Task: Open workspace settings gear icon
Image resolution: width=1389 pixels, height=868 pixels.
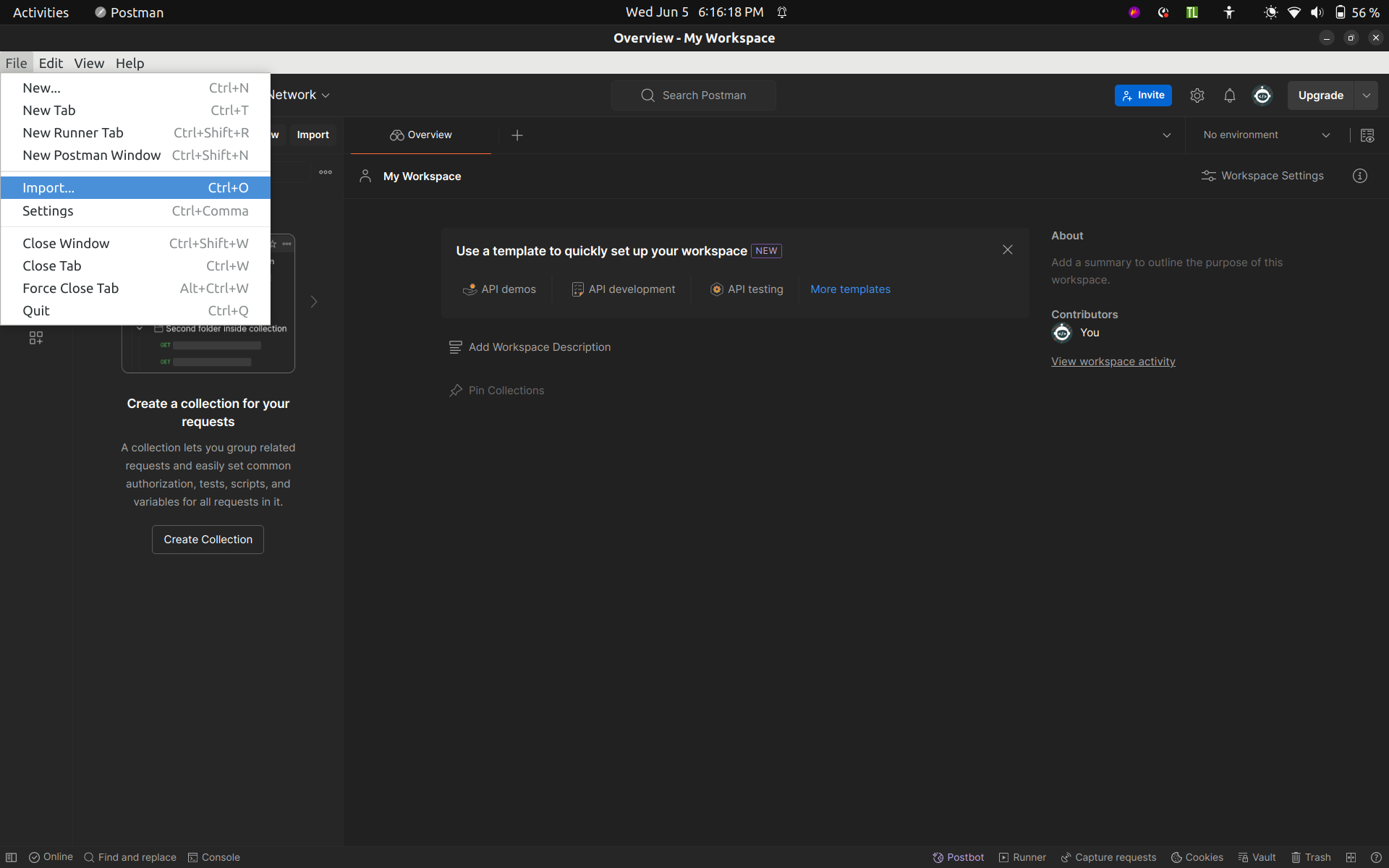Action: (x=1197, y=95)
